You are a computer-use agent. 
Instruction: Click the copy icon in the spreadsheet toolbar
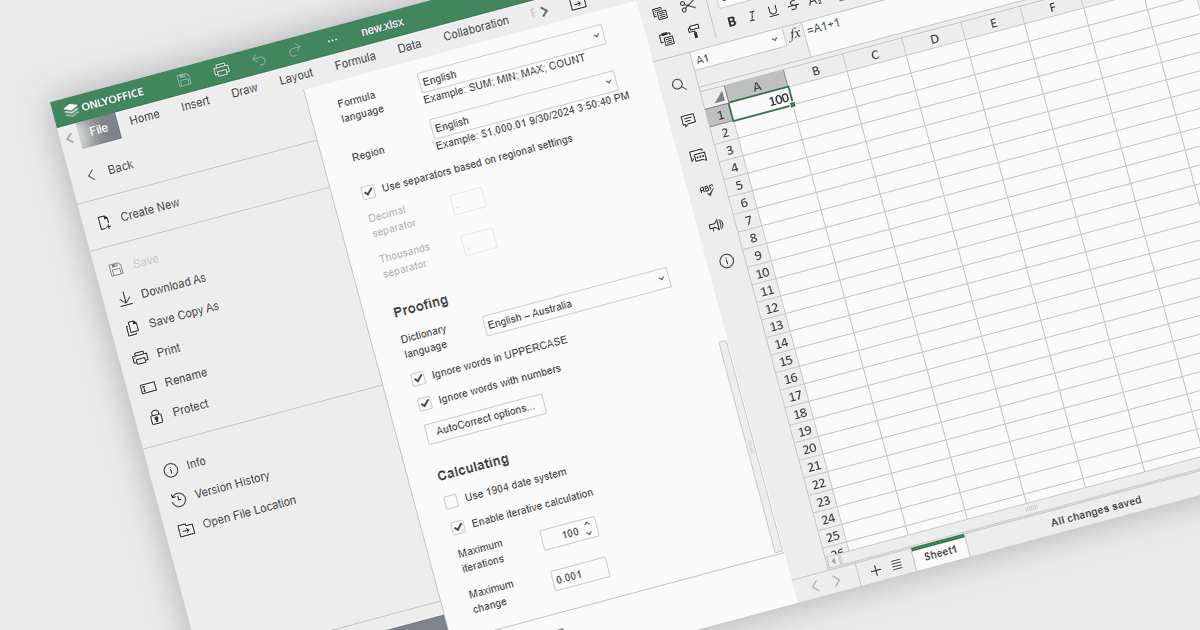point(659,13)
